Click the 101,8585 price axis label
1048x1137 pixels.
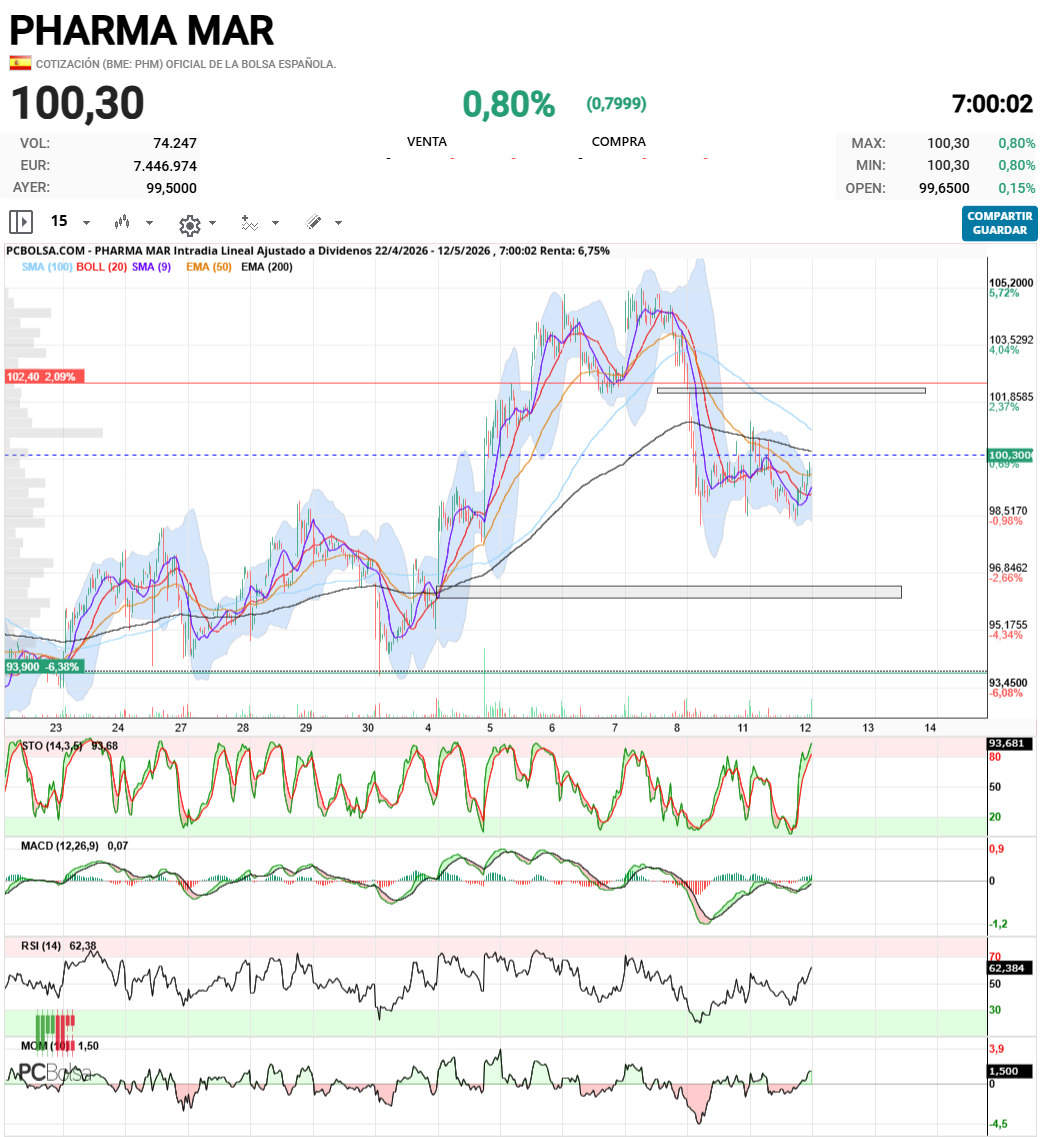(x=1011, y=397)
